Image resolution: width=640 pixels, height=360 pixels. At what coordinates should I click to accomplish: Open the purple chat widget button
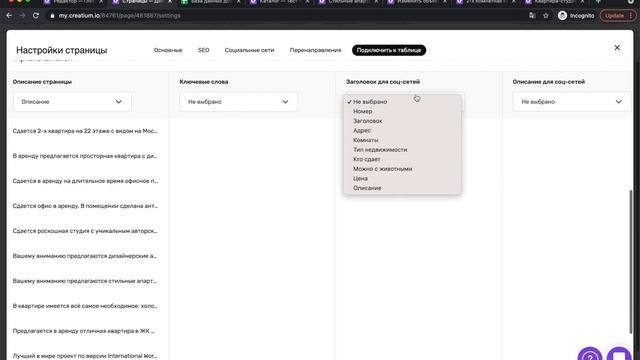[x=619, y=355]
